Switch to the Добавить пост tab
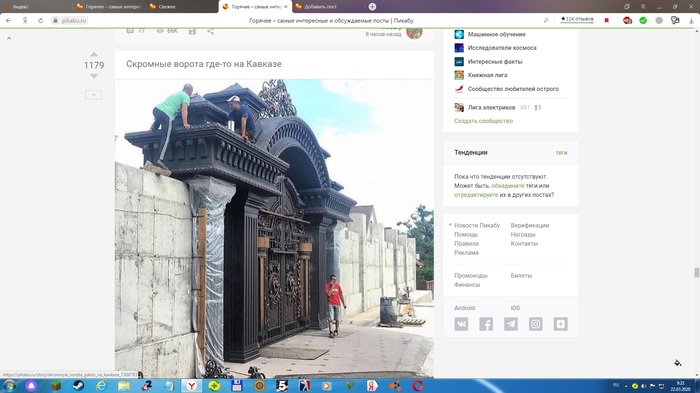Viewport: 700px width, 393px height. (328, 7)
